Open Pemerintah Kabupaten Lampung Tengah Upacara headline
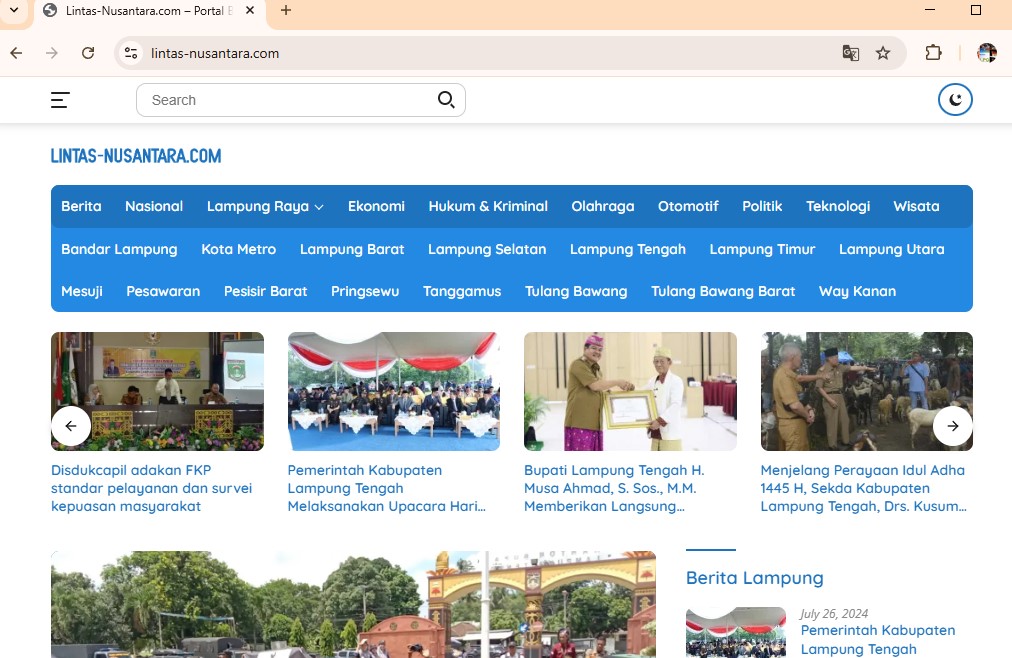Screen dimensions: 1012x658 (x=387, y=488)
